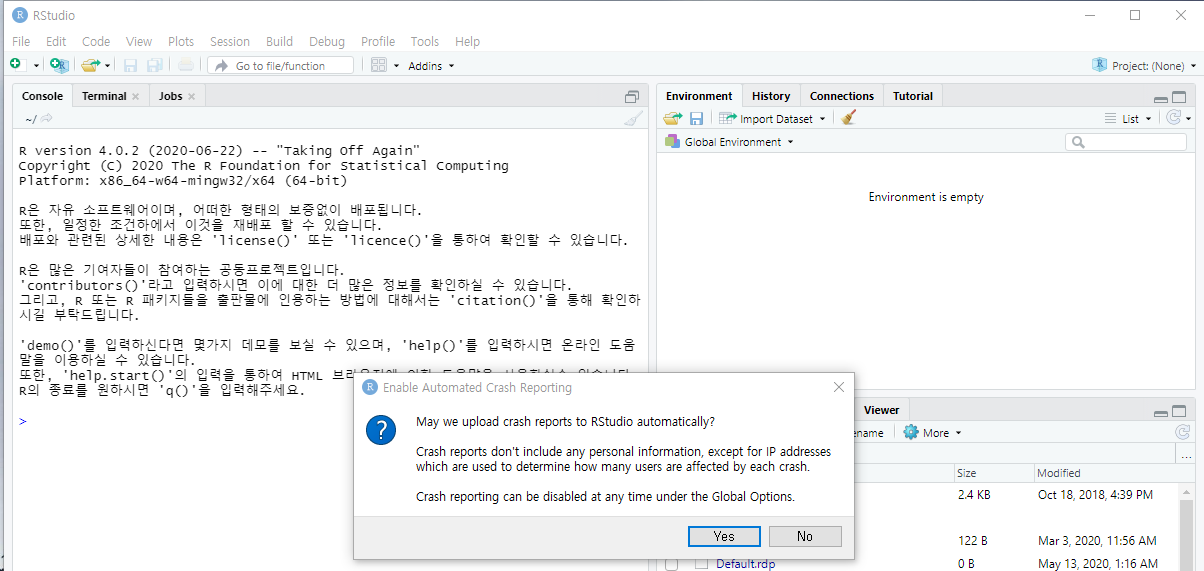Click the workspace panes grid icon
1204x571 pixels.
379,65
